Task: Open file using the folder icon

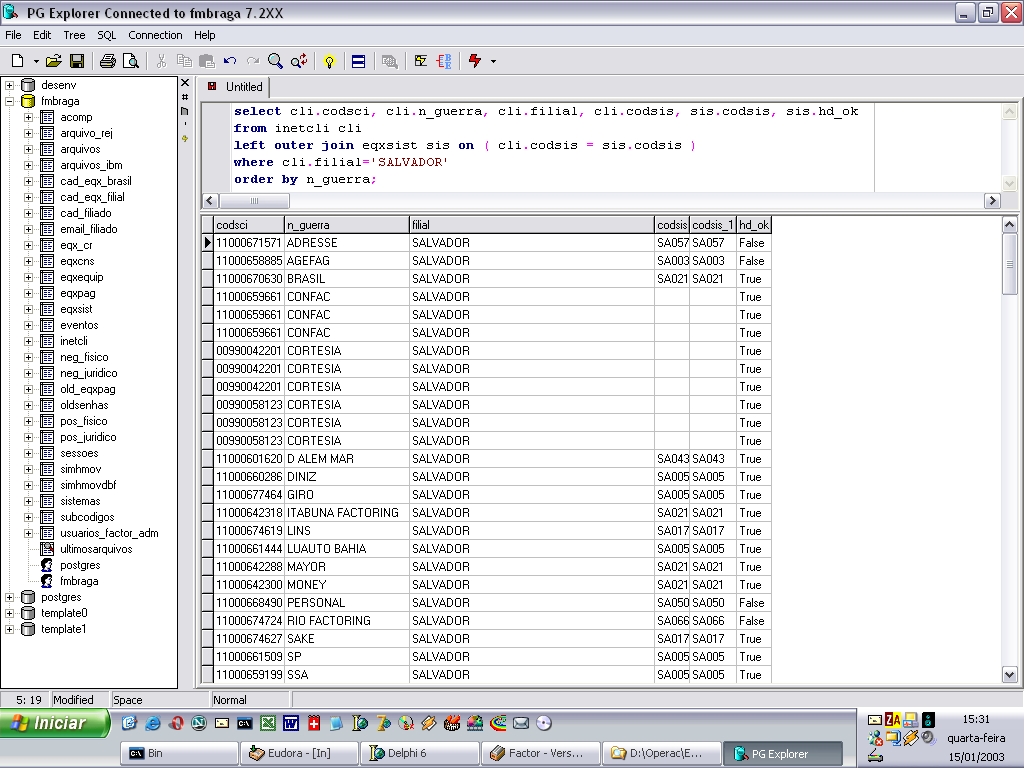Action: [x=54, y=61]
